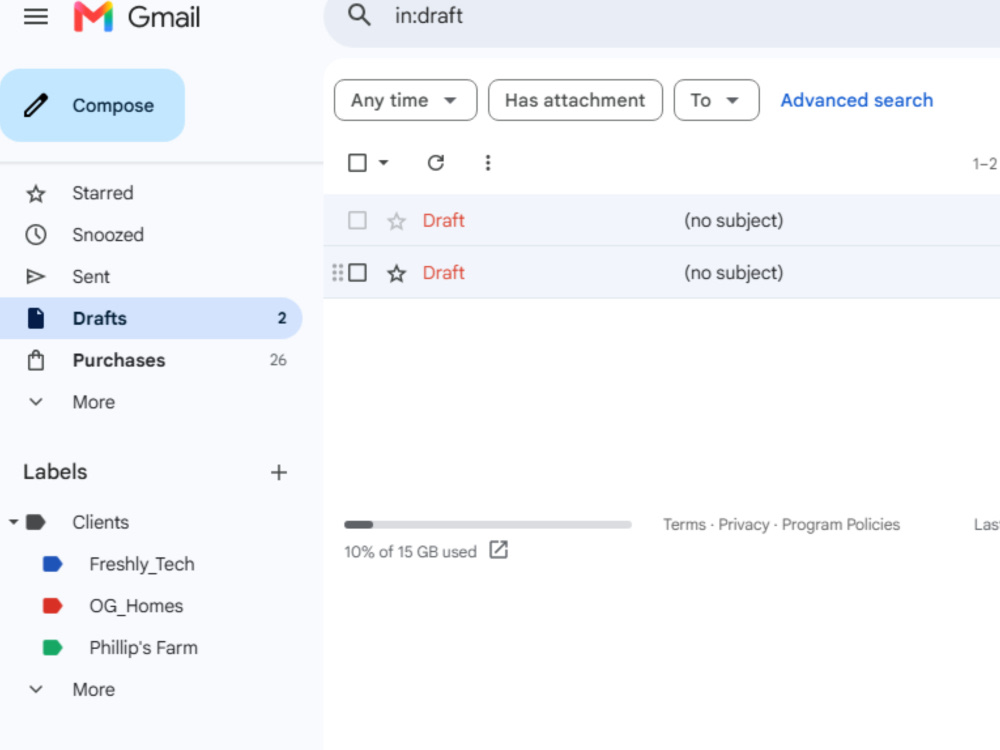Click the green Phillip's Farm color tag

52,648
